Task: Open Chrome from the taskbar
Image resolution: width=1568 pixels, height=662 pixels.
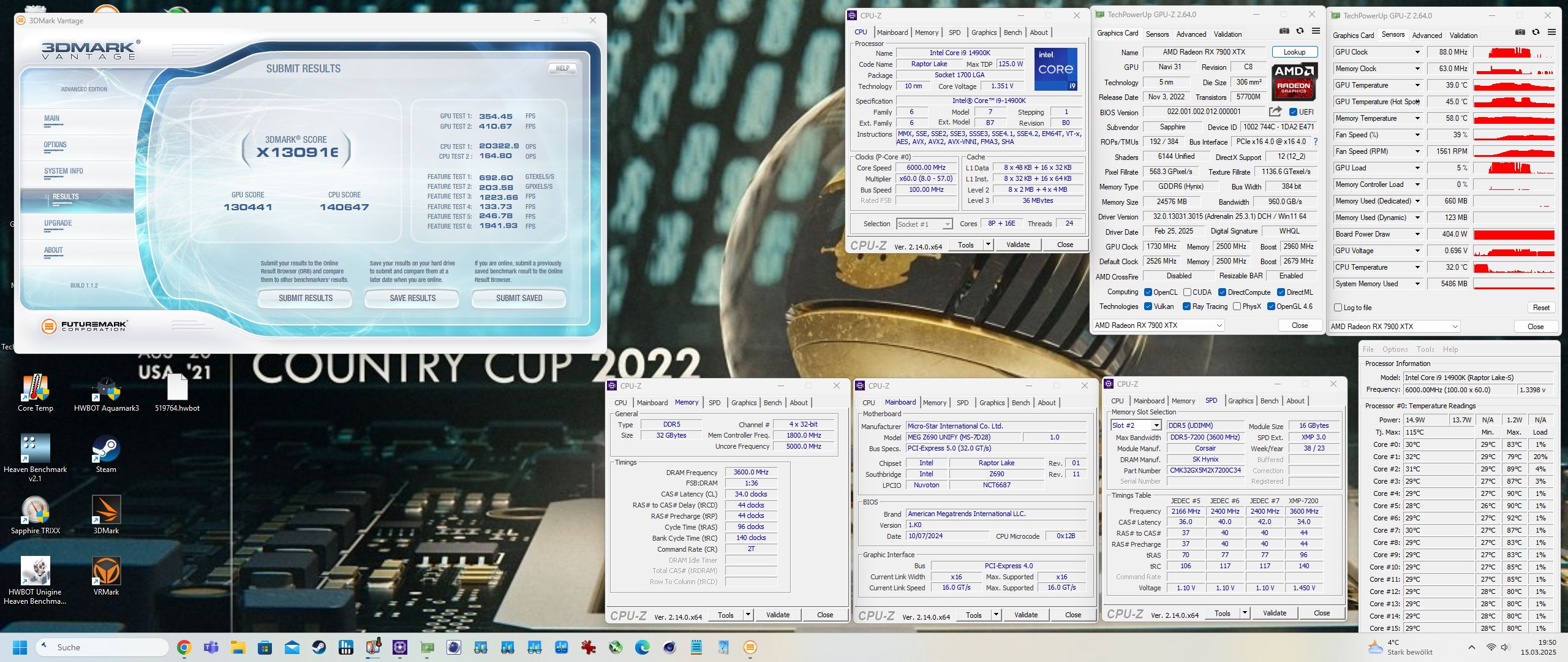Action: [184, 647]
